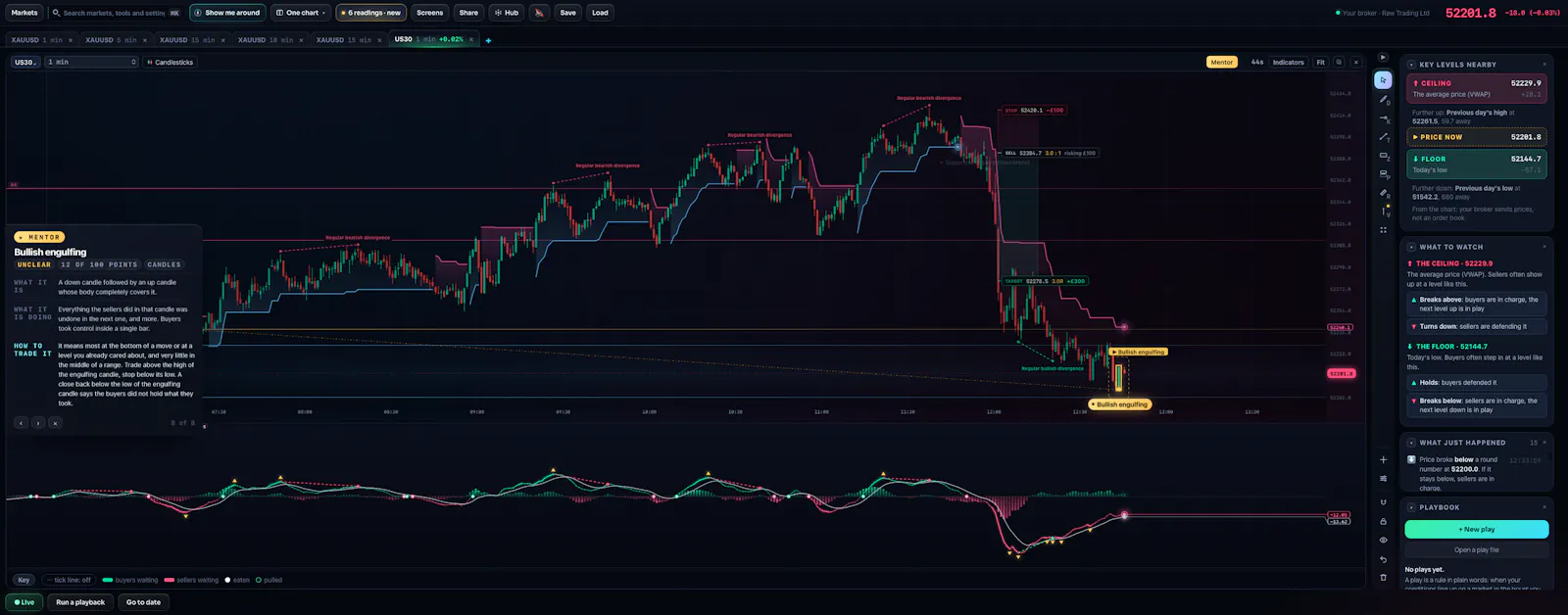
Task: Open the Candlesticks chart type dropdown
Action: tap(170, 62)
